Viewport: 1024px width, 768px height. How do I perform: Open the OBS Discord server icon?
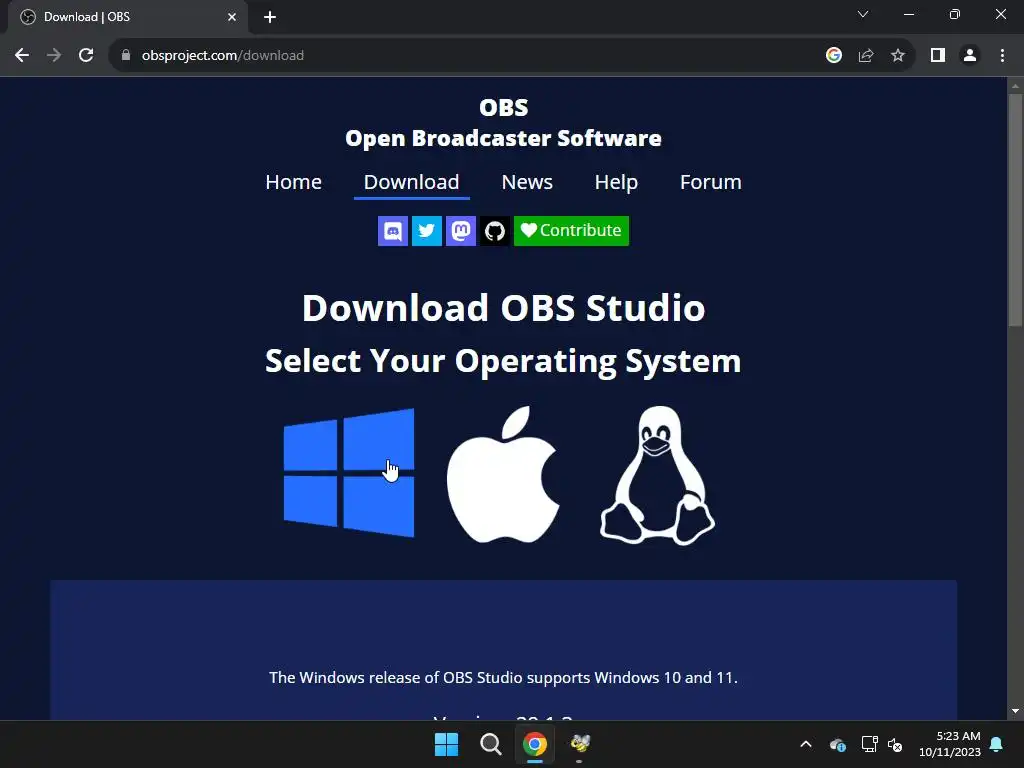pos(392,231)
